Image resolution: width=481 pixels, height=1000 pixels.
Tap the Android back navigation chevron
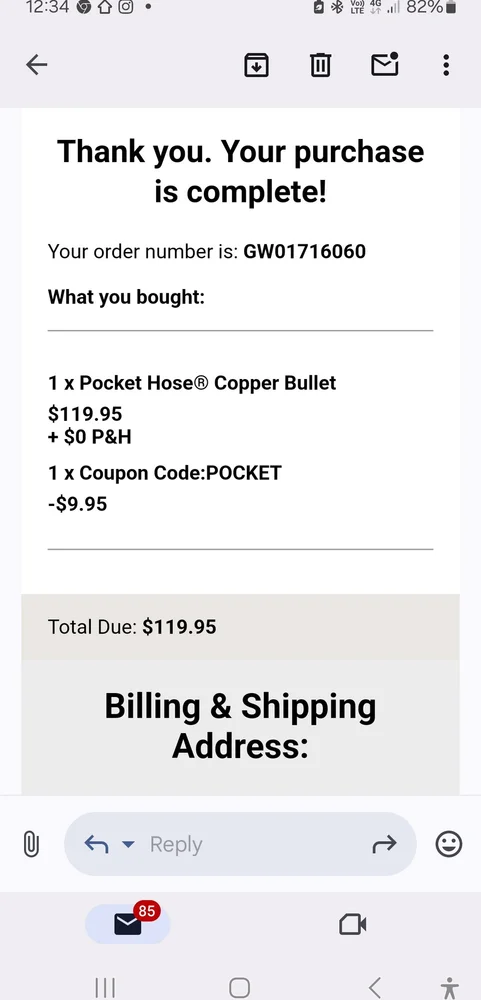tap(375, 987)
